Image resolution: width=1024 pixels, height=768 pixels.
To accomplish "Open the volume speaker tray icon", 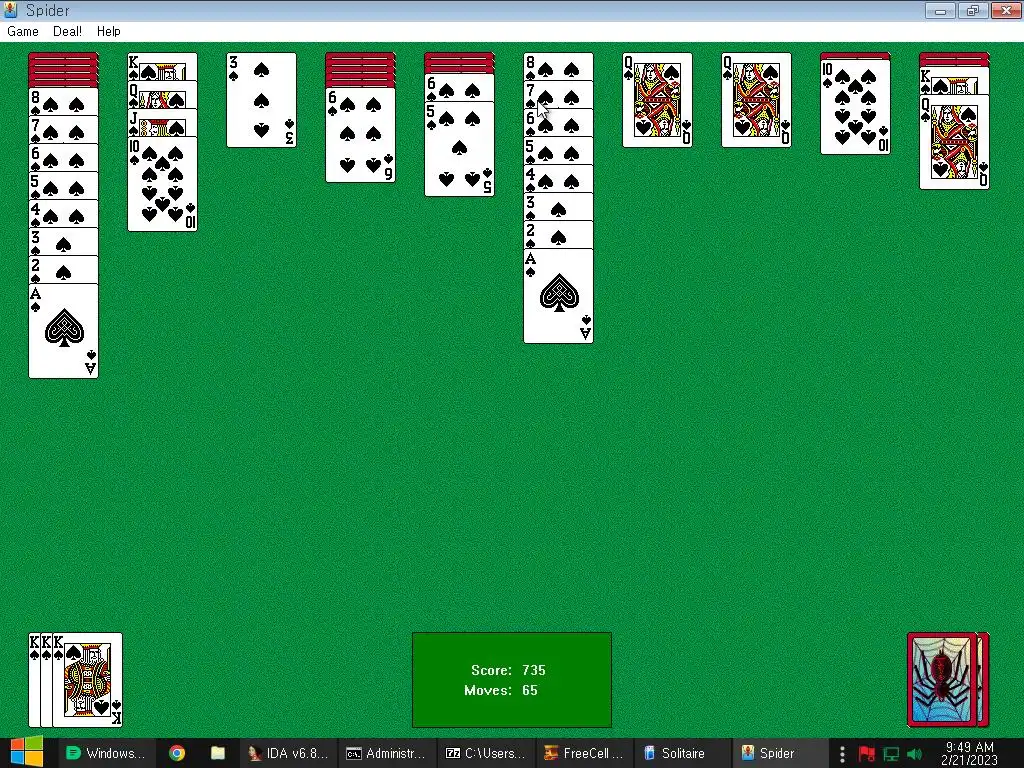I will tap(915, 754).
